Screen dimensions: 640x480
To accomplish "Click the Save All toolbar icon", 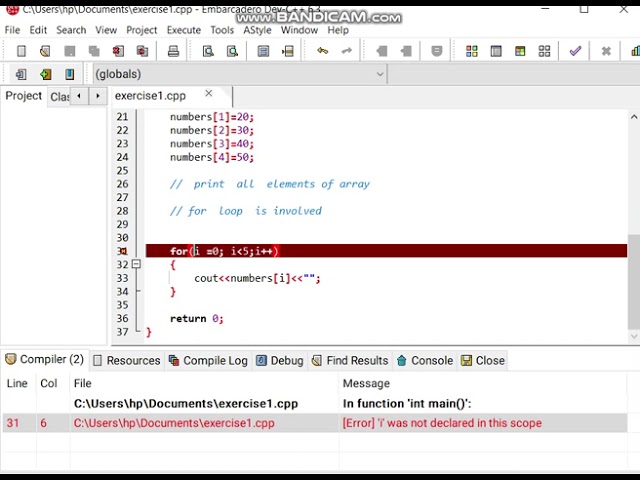I will pyautogui.click(x=94, y=51).
